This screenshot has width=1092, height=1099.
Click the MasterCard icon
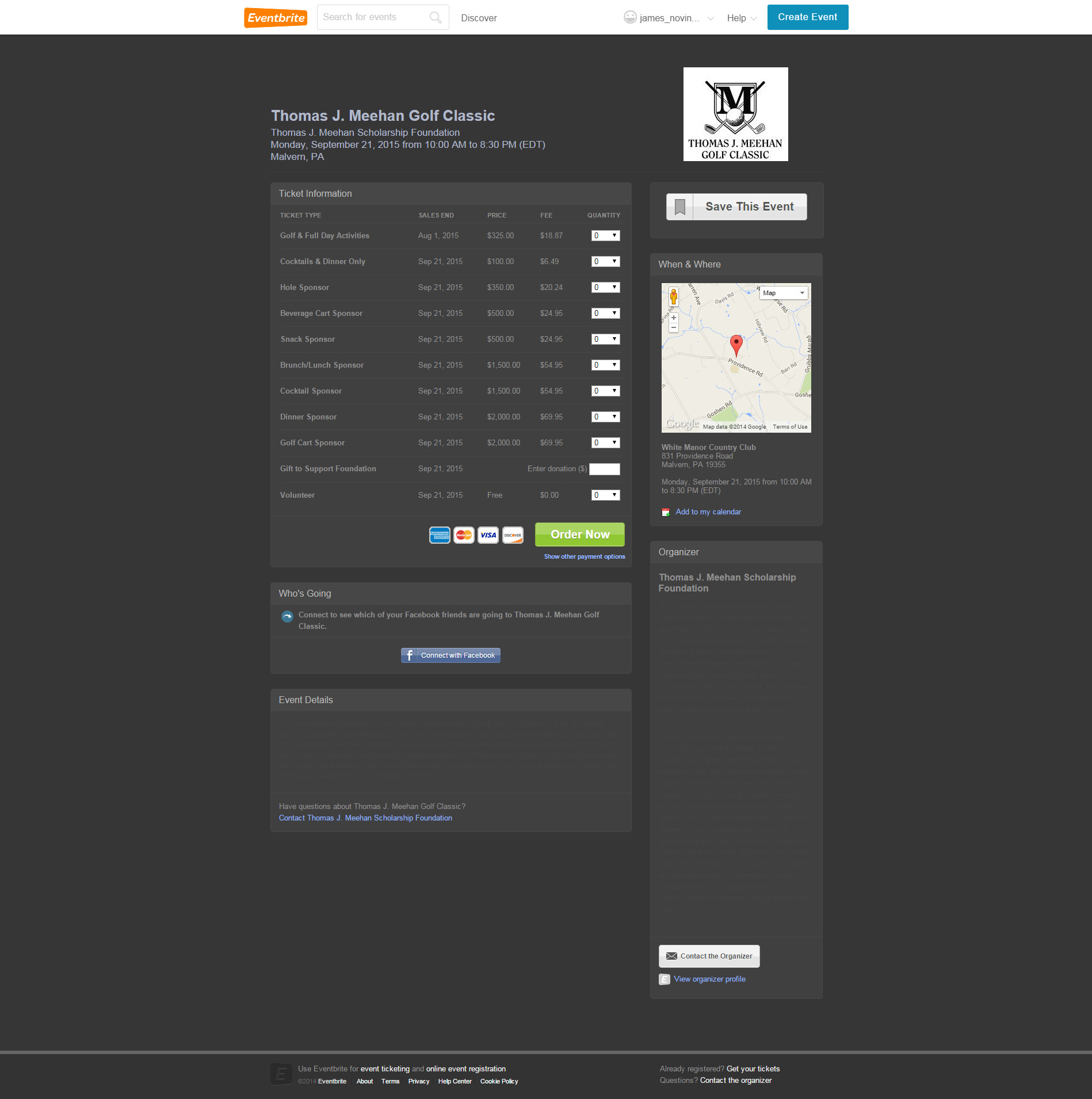[x=464, y=535]
